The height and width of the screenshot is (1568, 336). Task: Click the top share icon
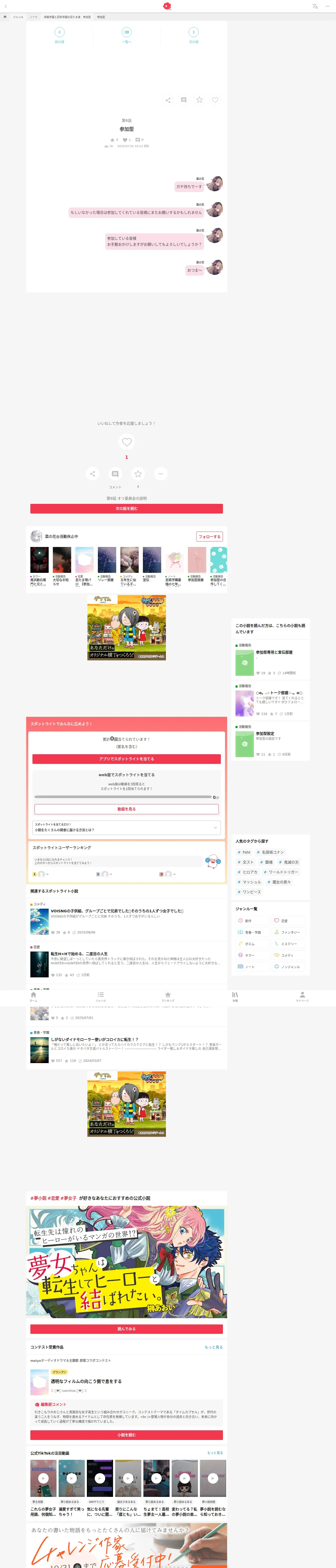click(168, 100)
